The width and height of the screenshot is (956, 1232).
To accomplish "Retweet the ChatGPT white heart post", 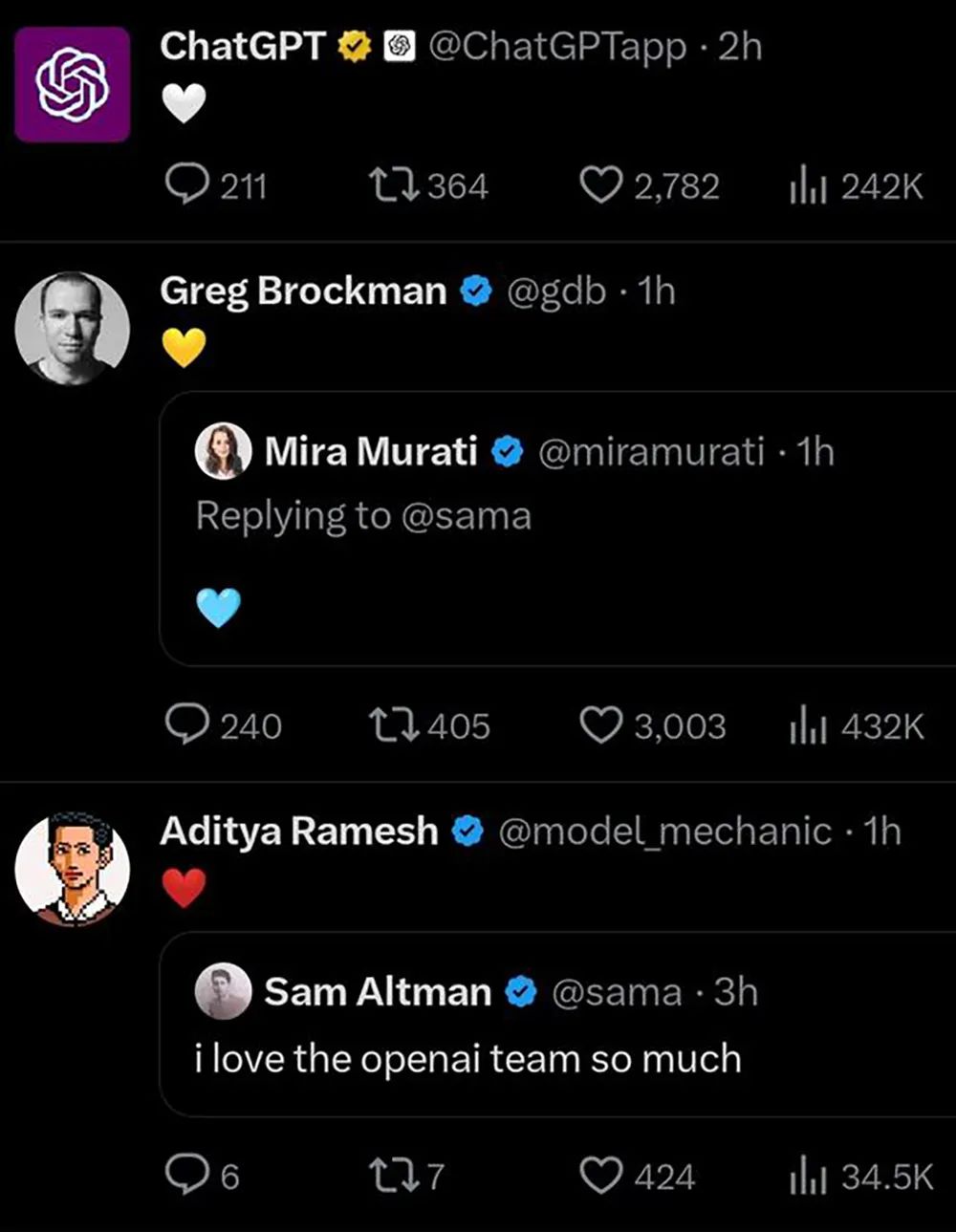I will click(393, 184).
